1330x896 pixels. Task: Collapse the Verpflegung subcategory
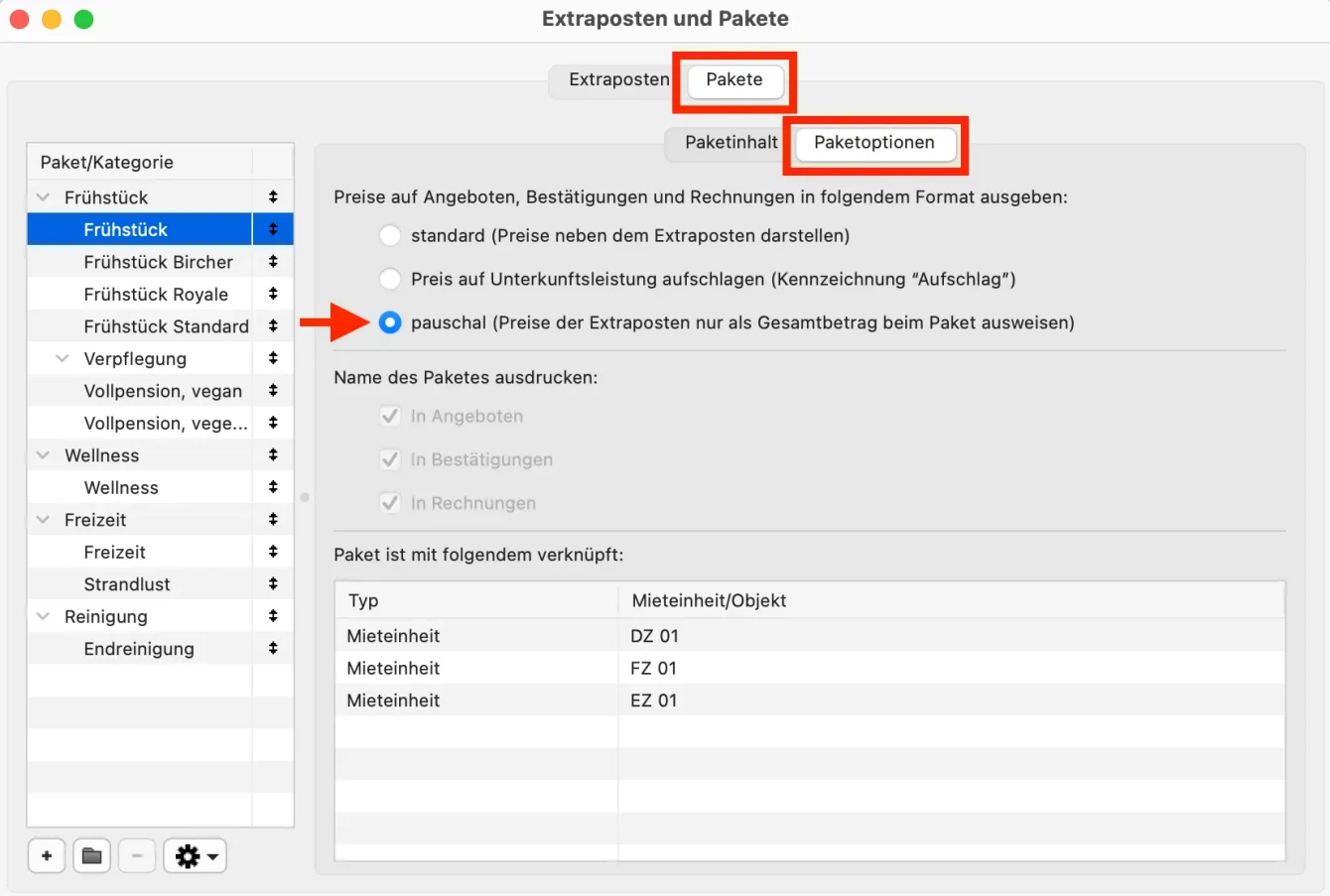click(63, 358)
